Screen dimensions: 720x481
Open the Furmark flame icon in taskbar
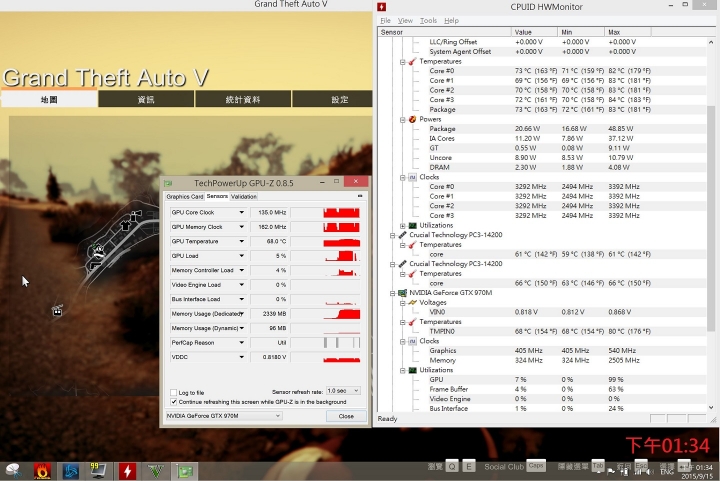pos(42,471)
